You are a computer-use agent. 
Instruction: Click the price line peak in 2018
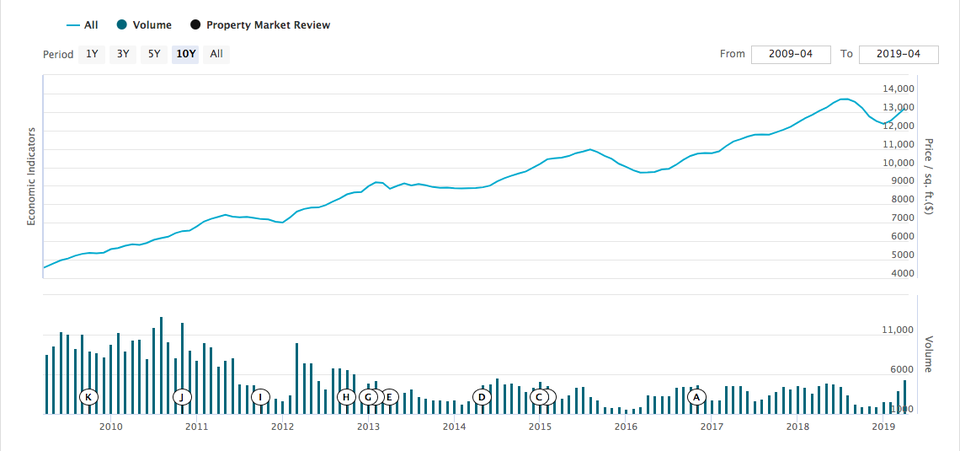click(845, 99)
